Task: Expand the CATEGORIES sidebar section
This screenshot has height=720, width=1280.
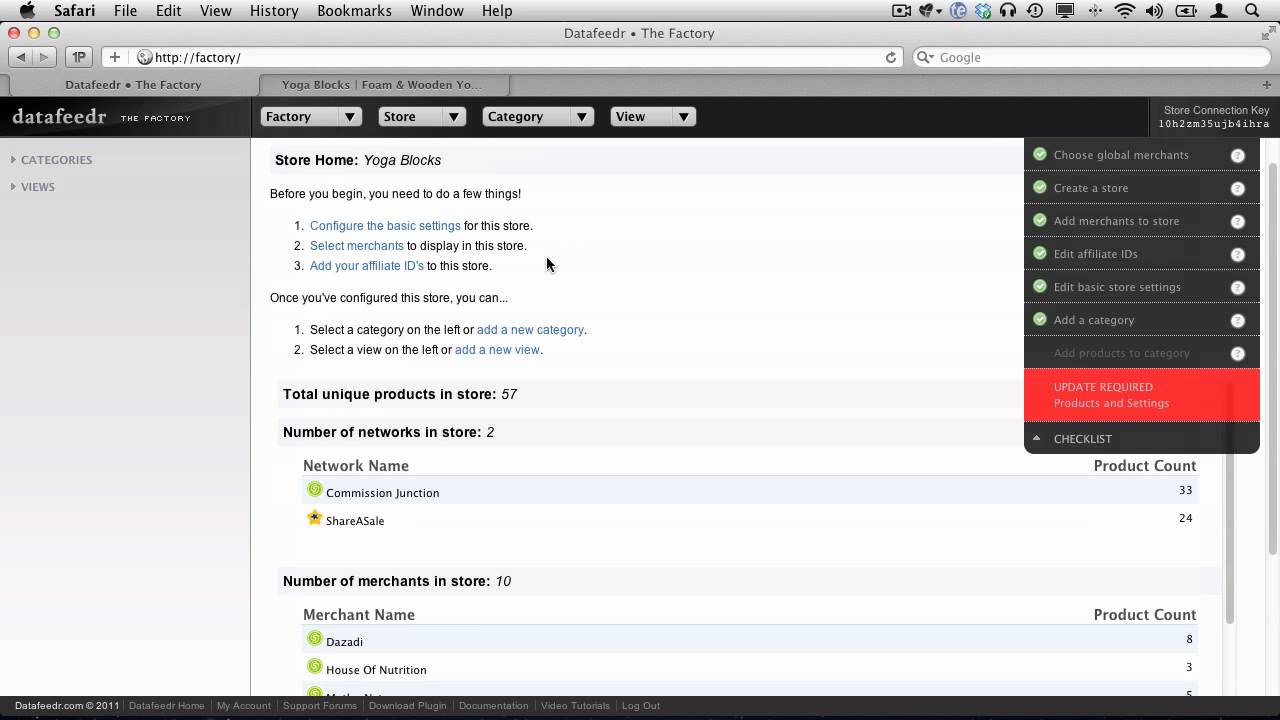Action: point(51,160)
